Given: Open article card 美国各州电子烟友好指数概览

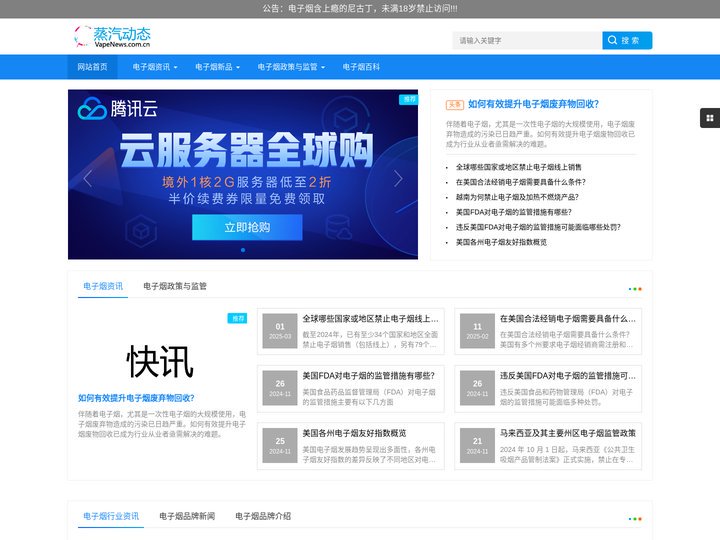Looking at the screenshot, I should (351, 446).
